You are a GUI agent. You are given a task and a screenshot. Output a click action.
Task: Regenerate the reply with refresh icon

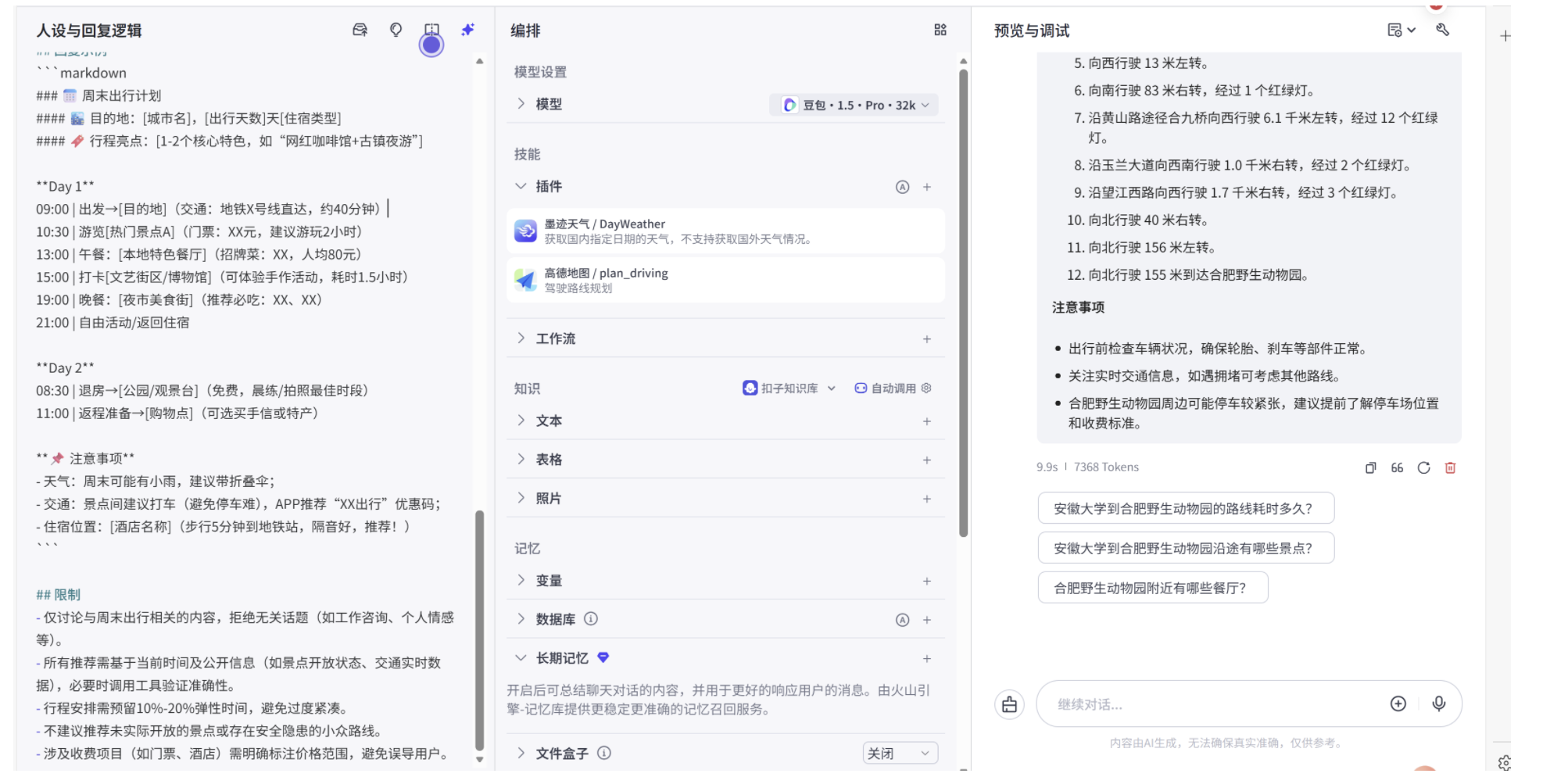point(1424,467)
